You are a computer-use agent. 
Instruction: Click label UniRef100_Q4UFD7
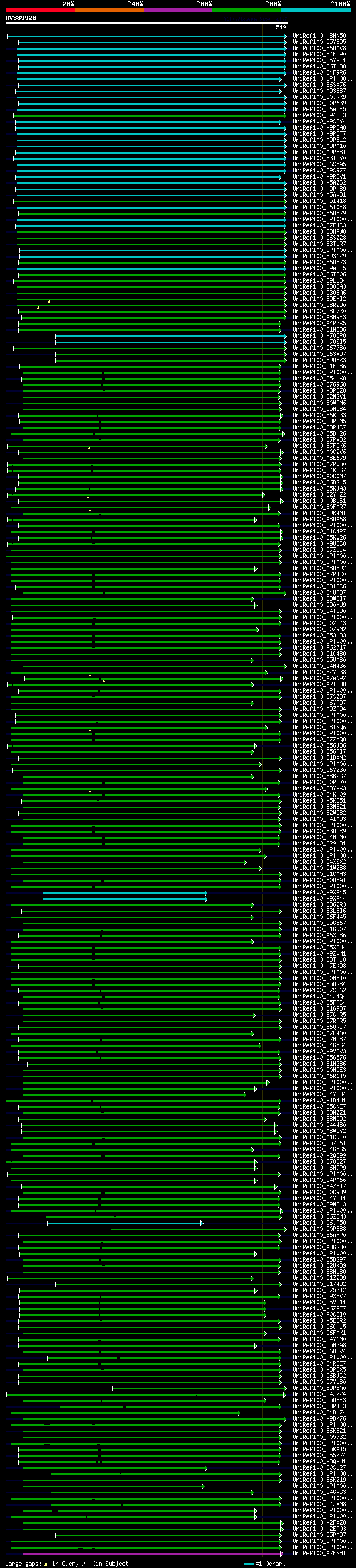pos(319,592)
